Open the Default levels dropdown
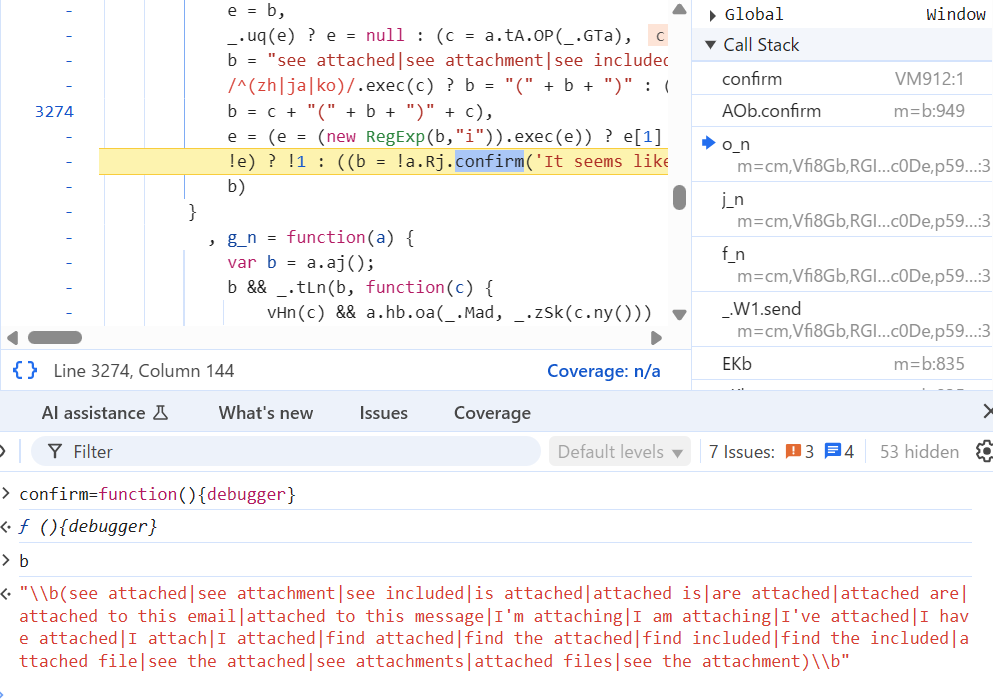This screenshot has height=699, width=993. [619, 451]
